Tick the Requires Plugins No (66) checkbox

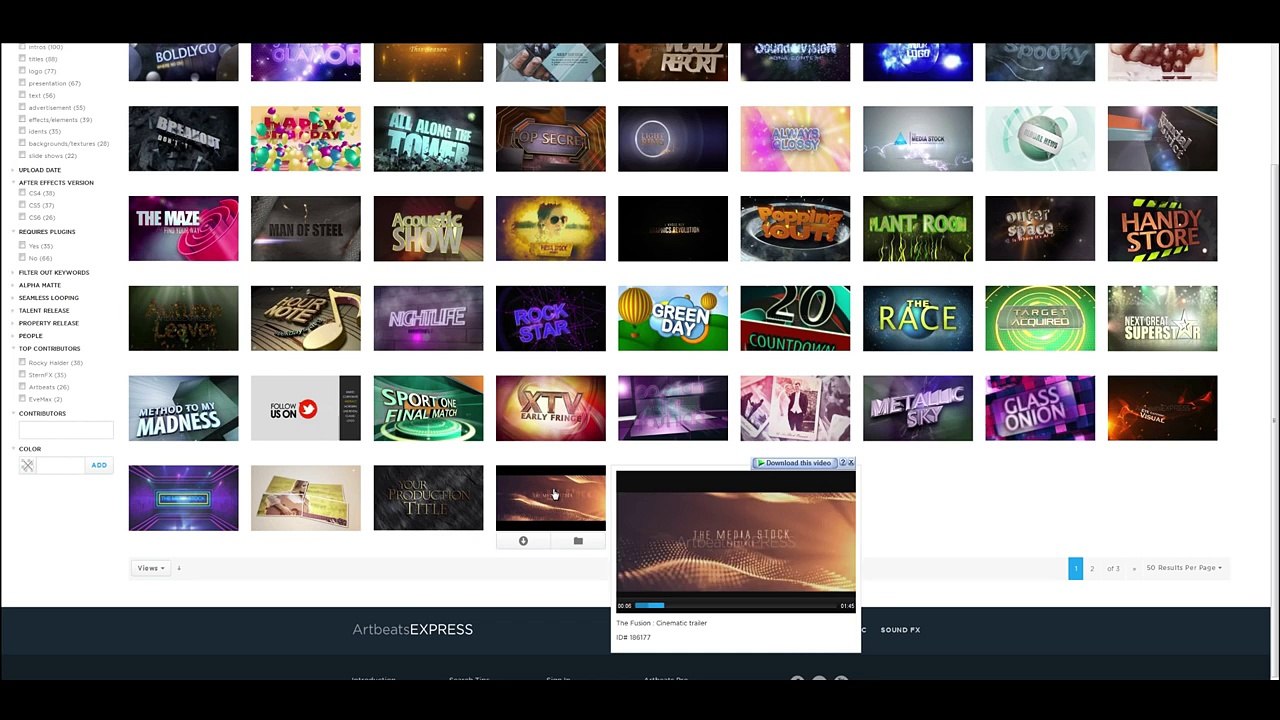(23, 258)
